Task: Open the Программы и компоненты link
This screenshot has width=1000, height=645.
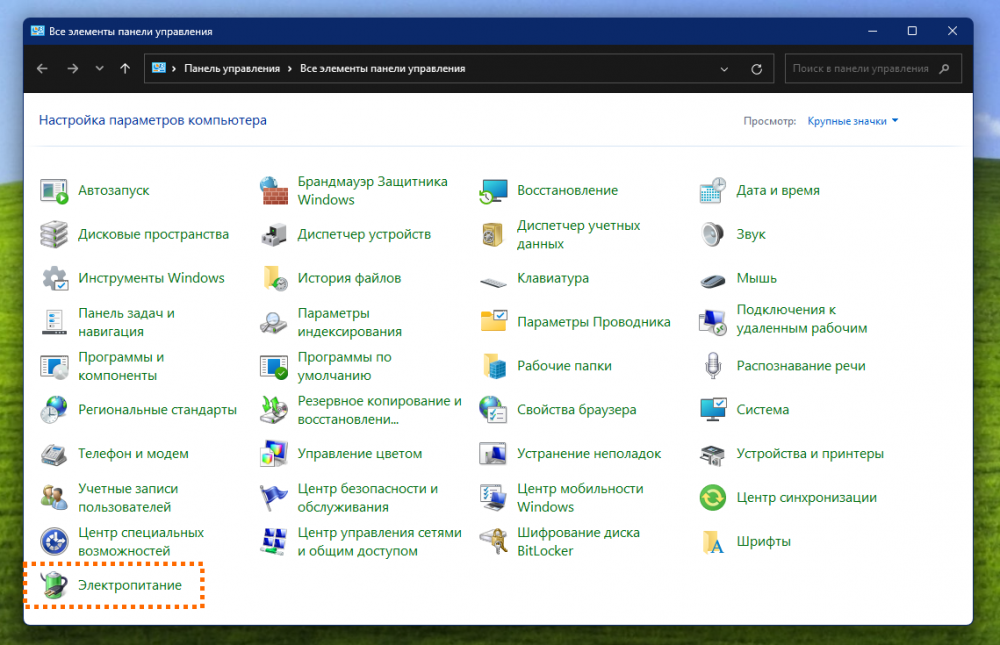Action: click(121, 366)
